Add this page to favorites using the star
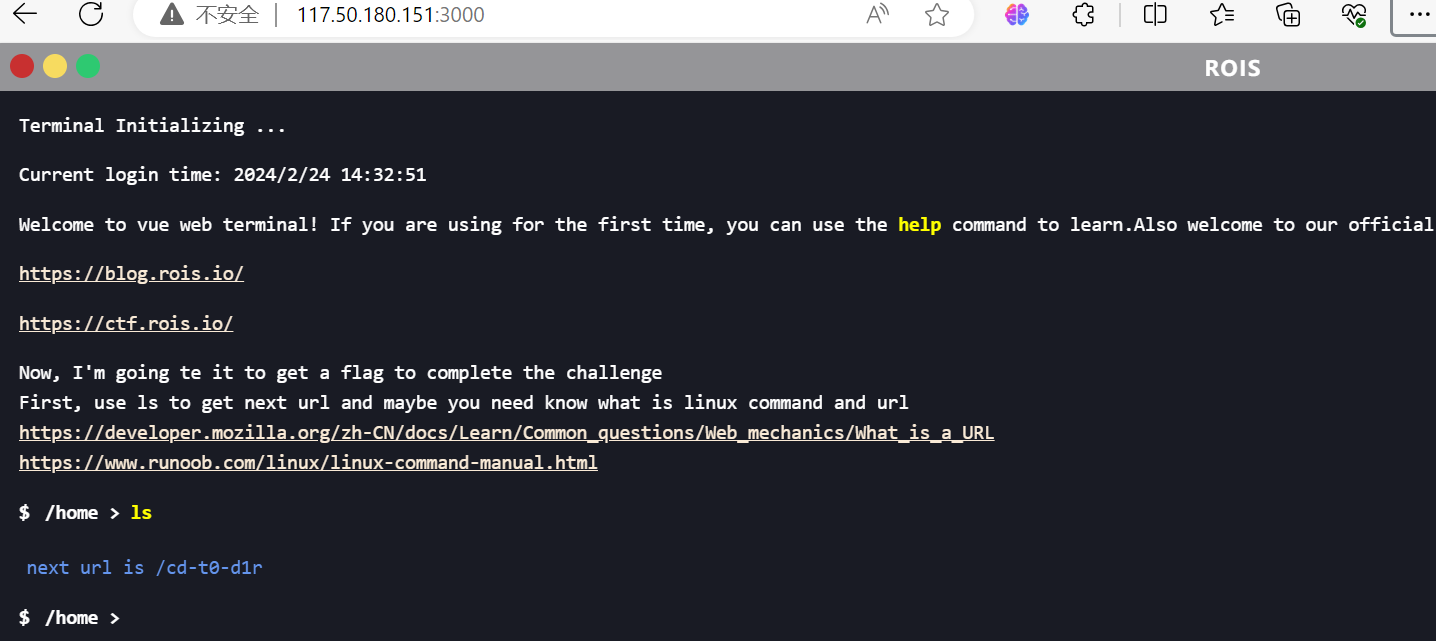This screenshot has height=641, width=1436. [937, 14]
